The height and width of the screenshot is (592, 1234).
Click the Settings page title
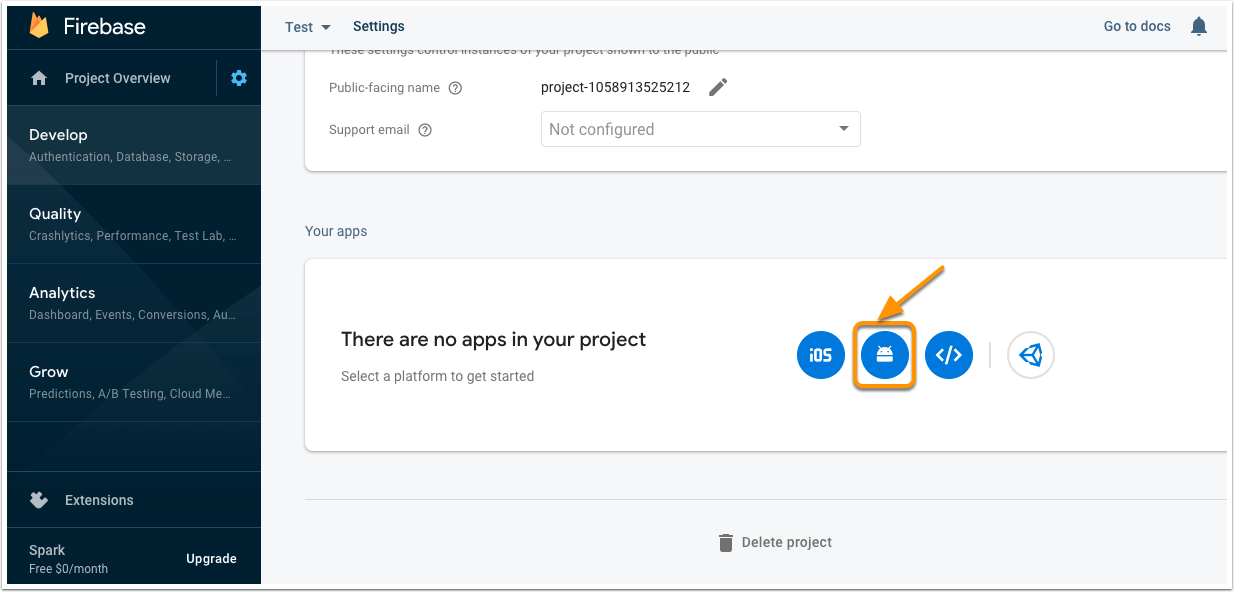[379, 27]
